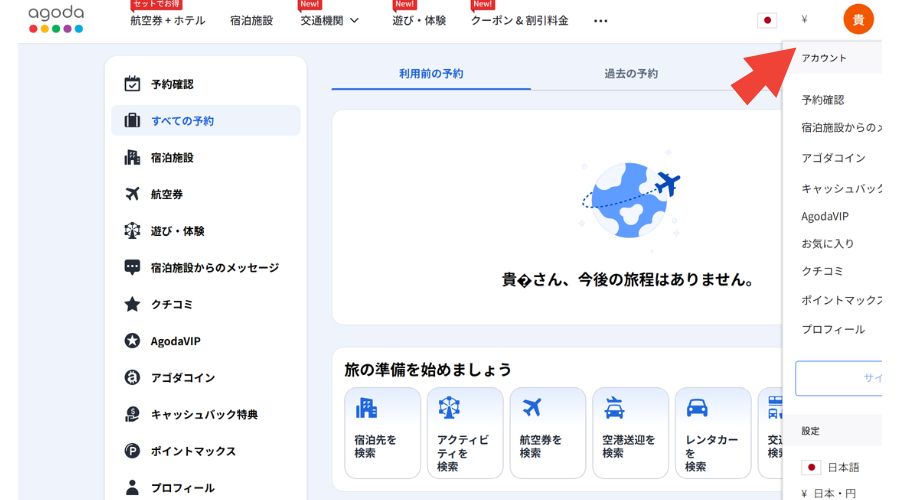Click the キャッシュバック特典 money icon in sidebar
900x500 pixels.
pos(132,414)
